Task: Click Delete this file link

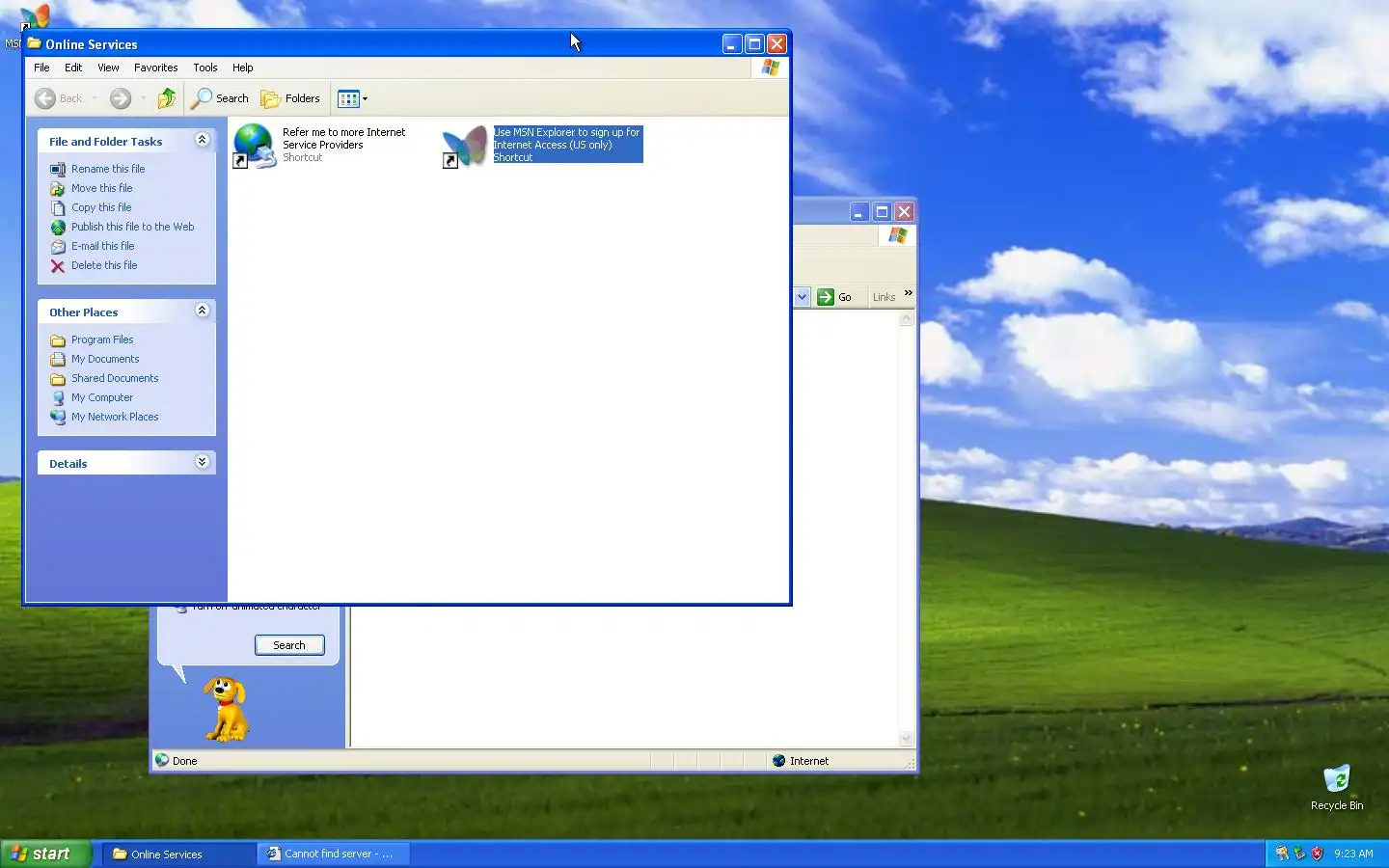Action: coord(104,265)
